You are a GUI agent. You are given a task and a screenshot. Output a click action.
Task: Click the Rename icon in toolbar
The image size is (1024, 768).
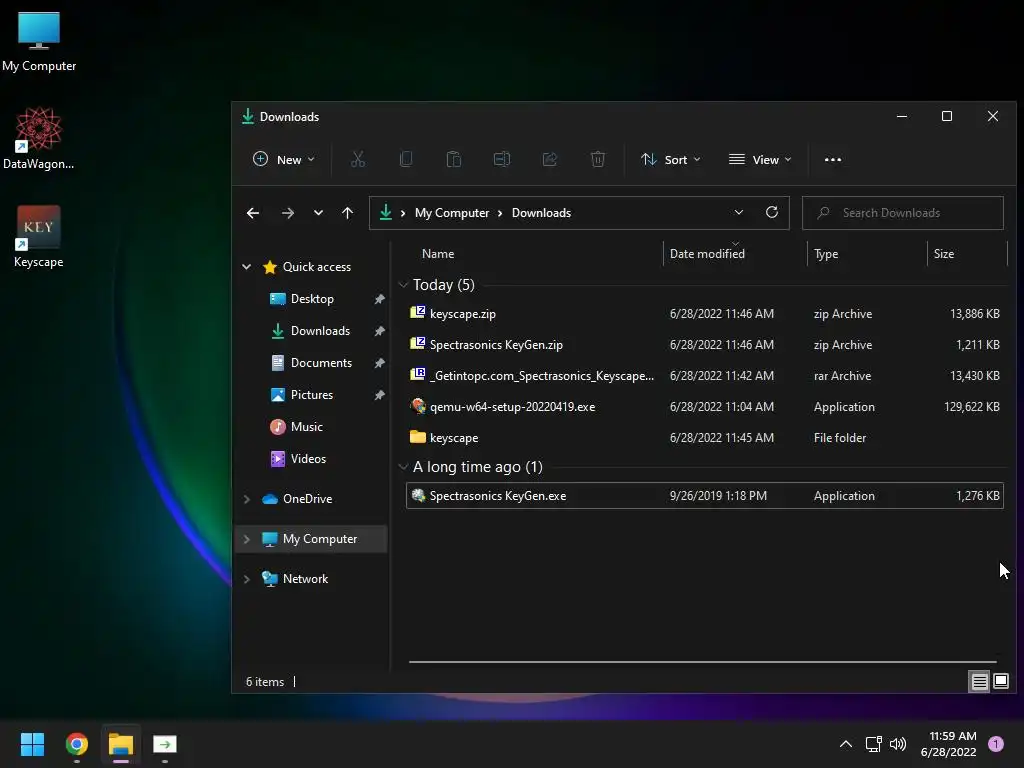tap(502, 159)
